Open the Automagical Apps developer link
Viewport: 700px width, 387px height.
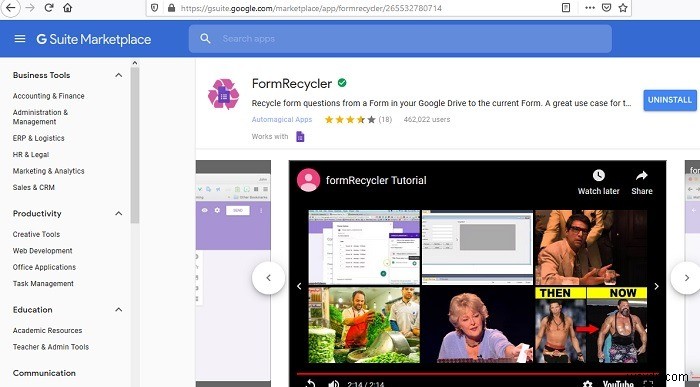point(282,120)
